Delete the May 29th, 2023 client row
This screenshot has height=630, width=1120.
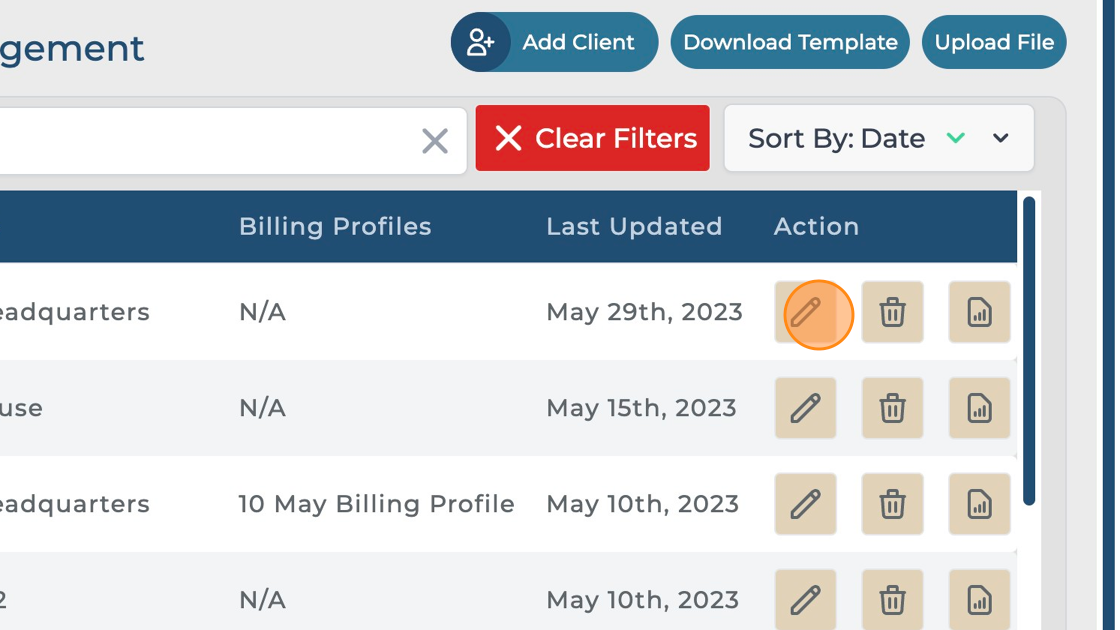892,313
